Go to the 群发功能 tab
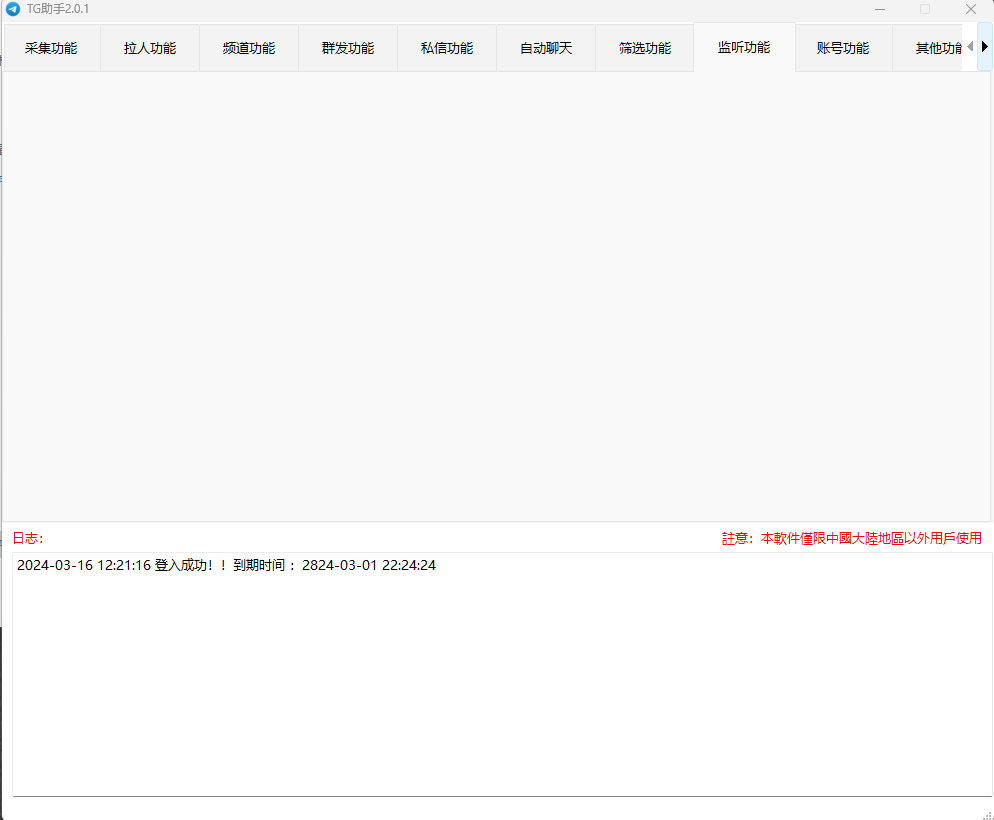 tap(348, 48)
